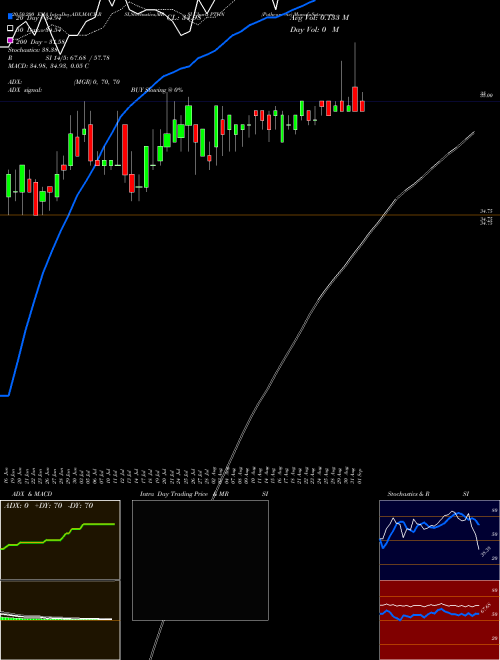This screenshot has height=660, width=500.
Task: Select the Day Vol: 0 M label
Action: [x=314, y=29]
